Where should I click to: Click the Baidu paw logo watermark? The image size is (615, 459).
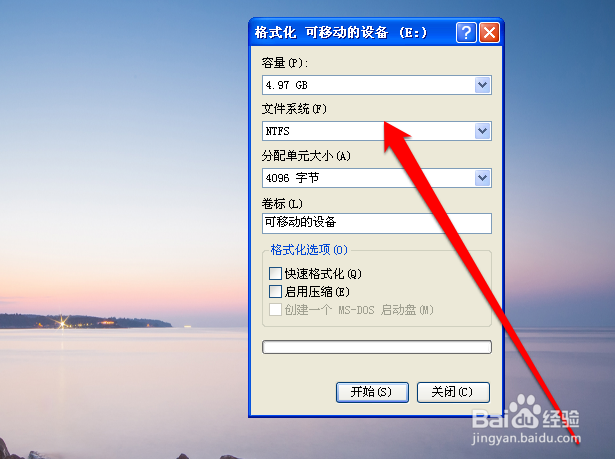525,412
